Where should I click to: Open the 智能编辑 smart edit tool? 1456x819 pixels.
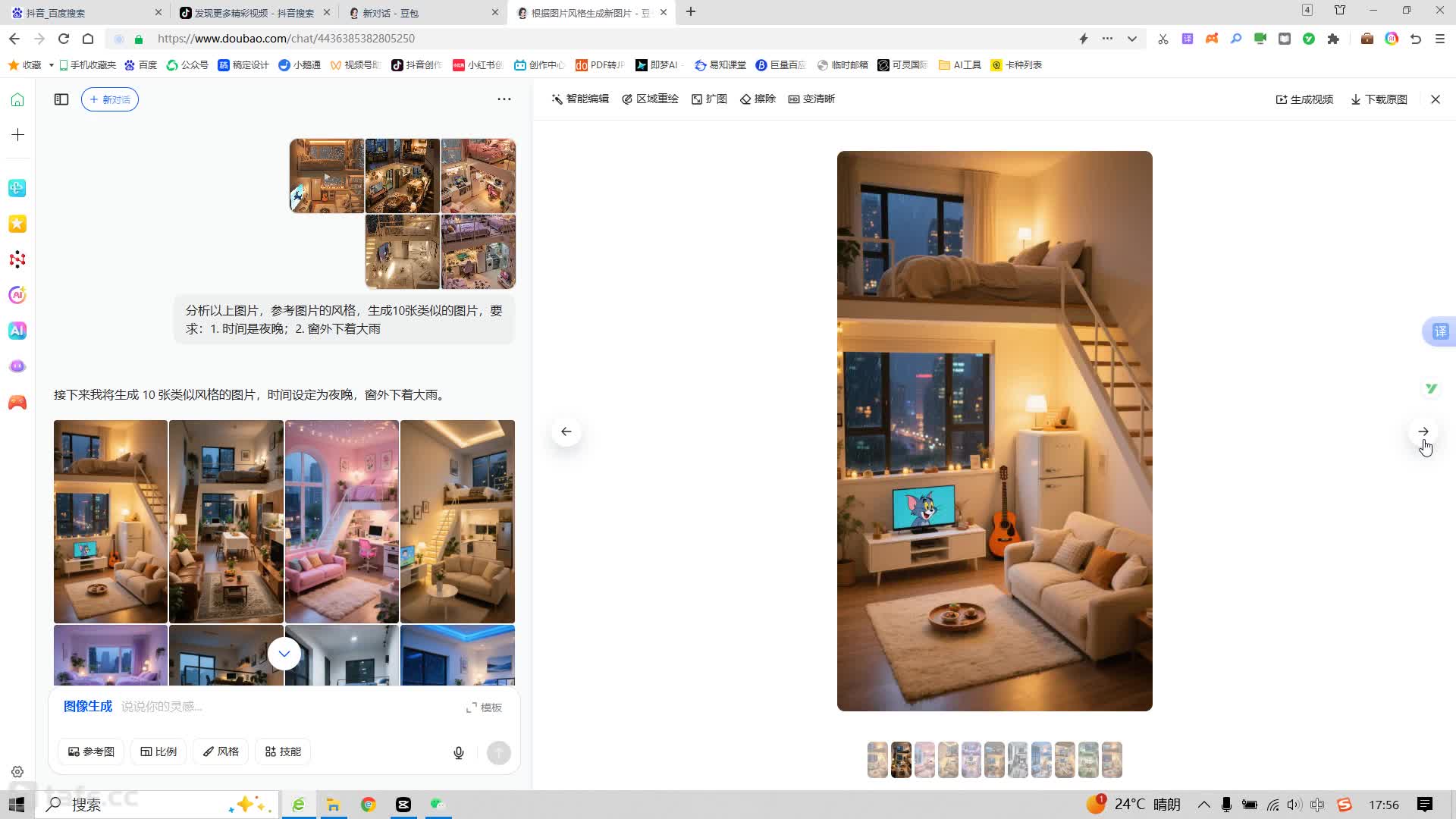coord(581,99)
